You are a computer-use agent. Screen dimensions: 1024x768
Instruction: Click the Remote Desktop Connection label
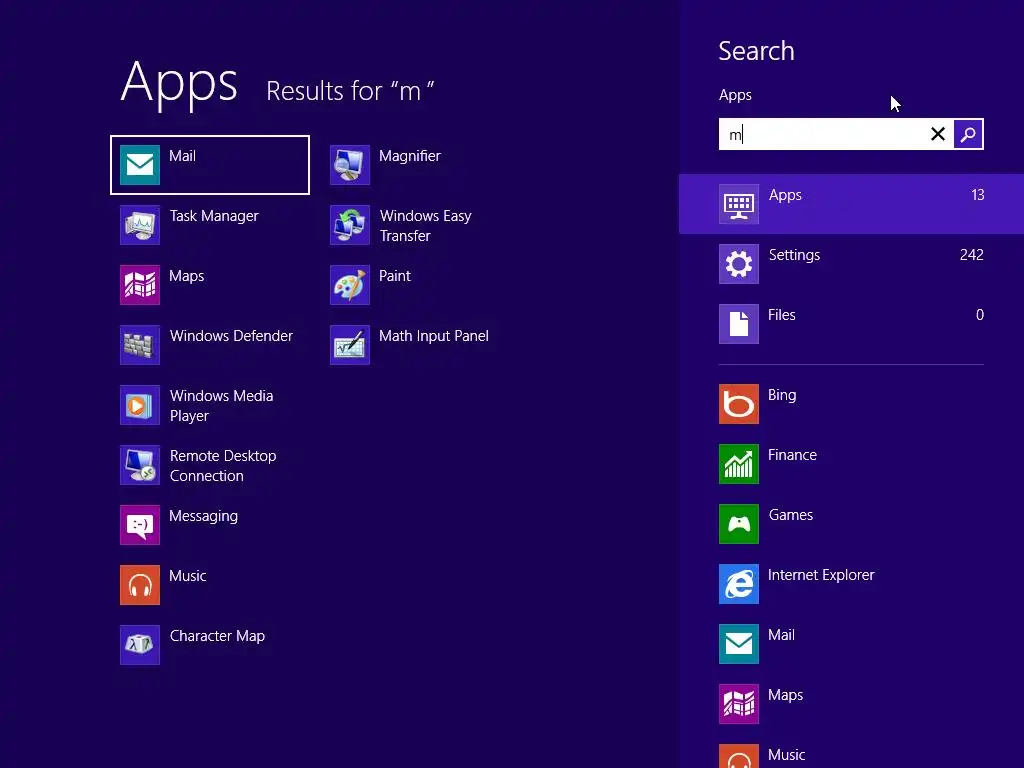223,466
